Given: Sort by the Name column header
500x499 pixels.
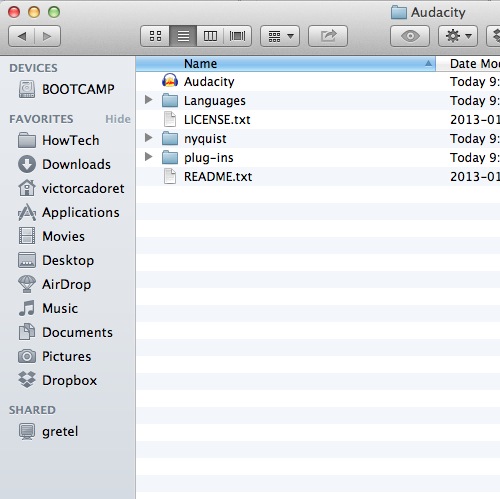Looking at the screenshot, I should (285, 64).
